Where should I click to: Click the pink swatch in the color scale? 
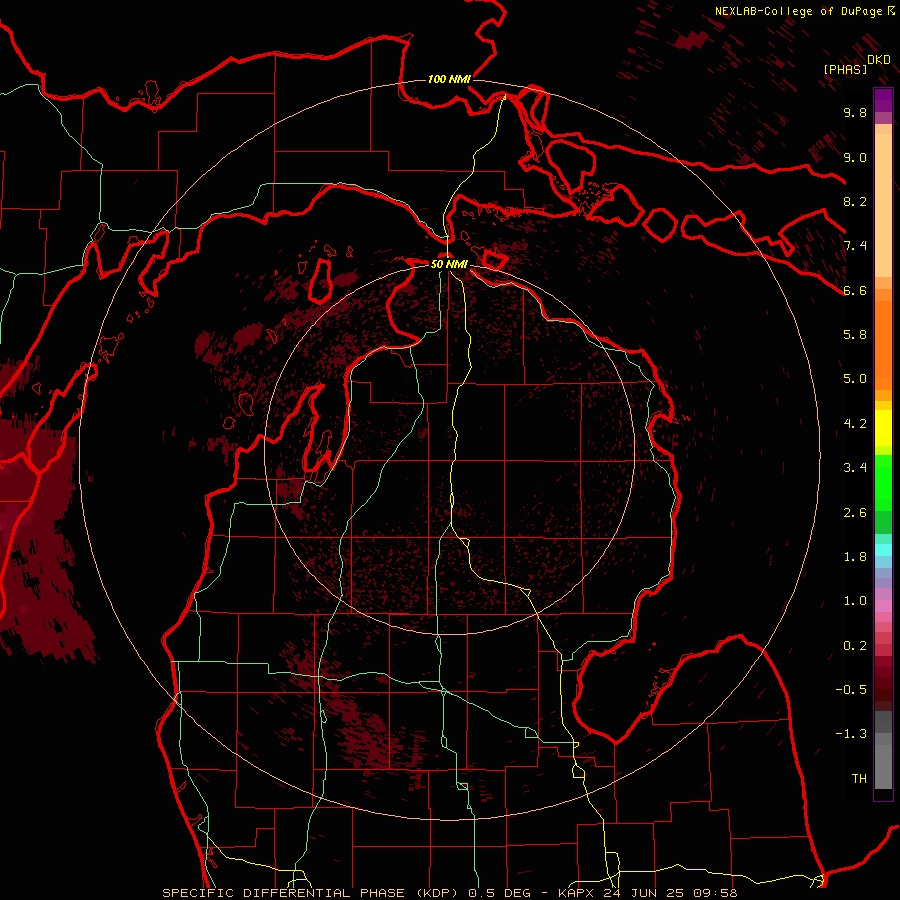(883, 606)
